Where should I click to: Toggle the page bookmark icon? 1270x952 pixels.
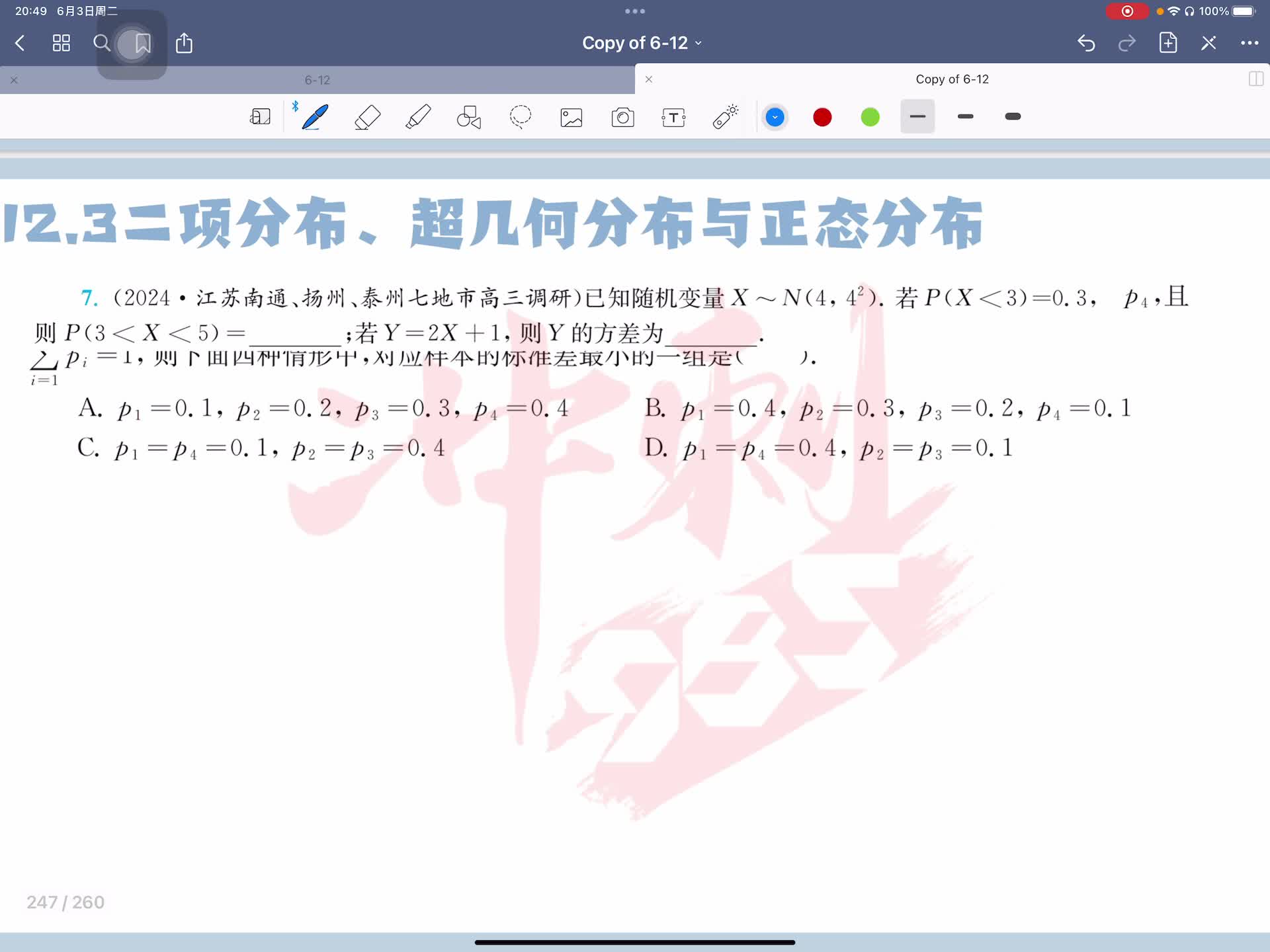coord(142,44)
